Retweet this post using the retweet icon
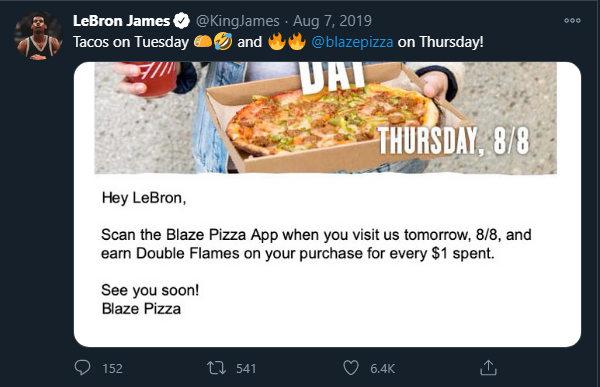 [x=217, y=368]
